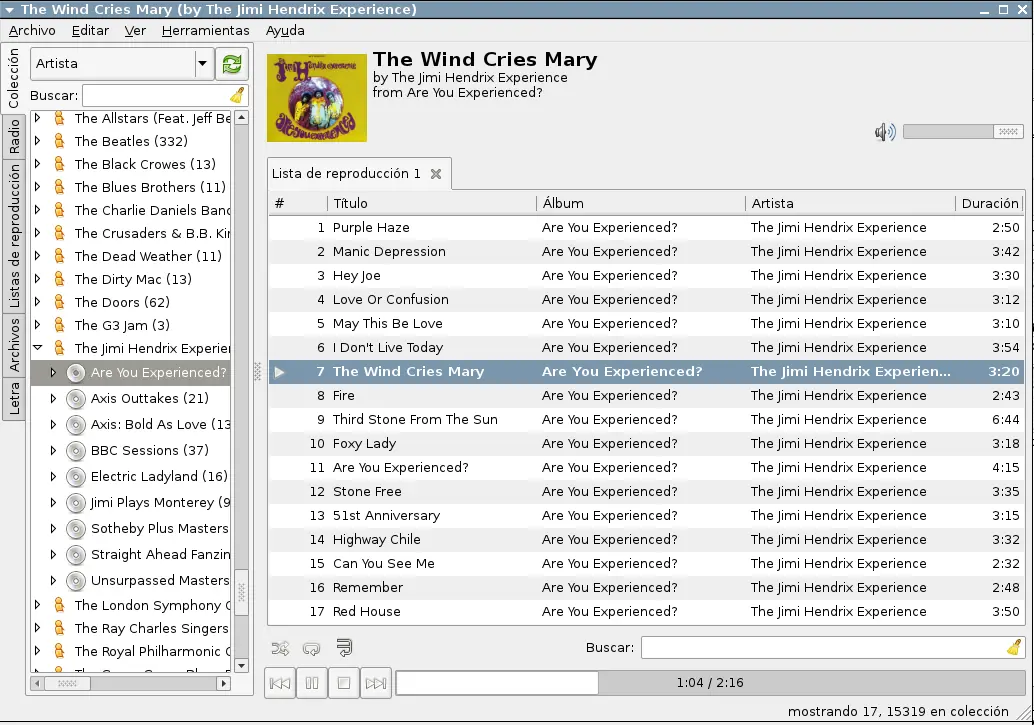Click Are You Experienced? album disc icon
Viewport: 1034px width, 725px height.
[76, 373]
